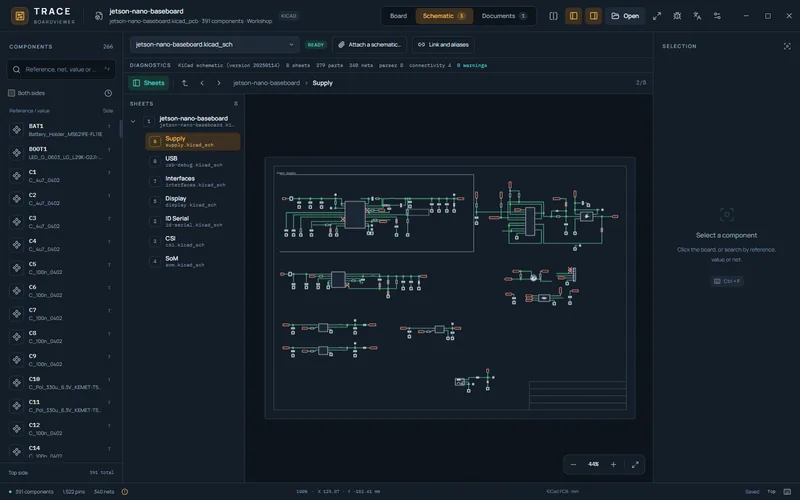Click the C4 component icon

point(17,244)
